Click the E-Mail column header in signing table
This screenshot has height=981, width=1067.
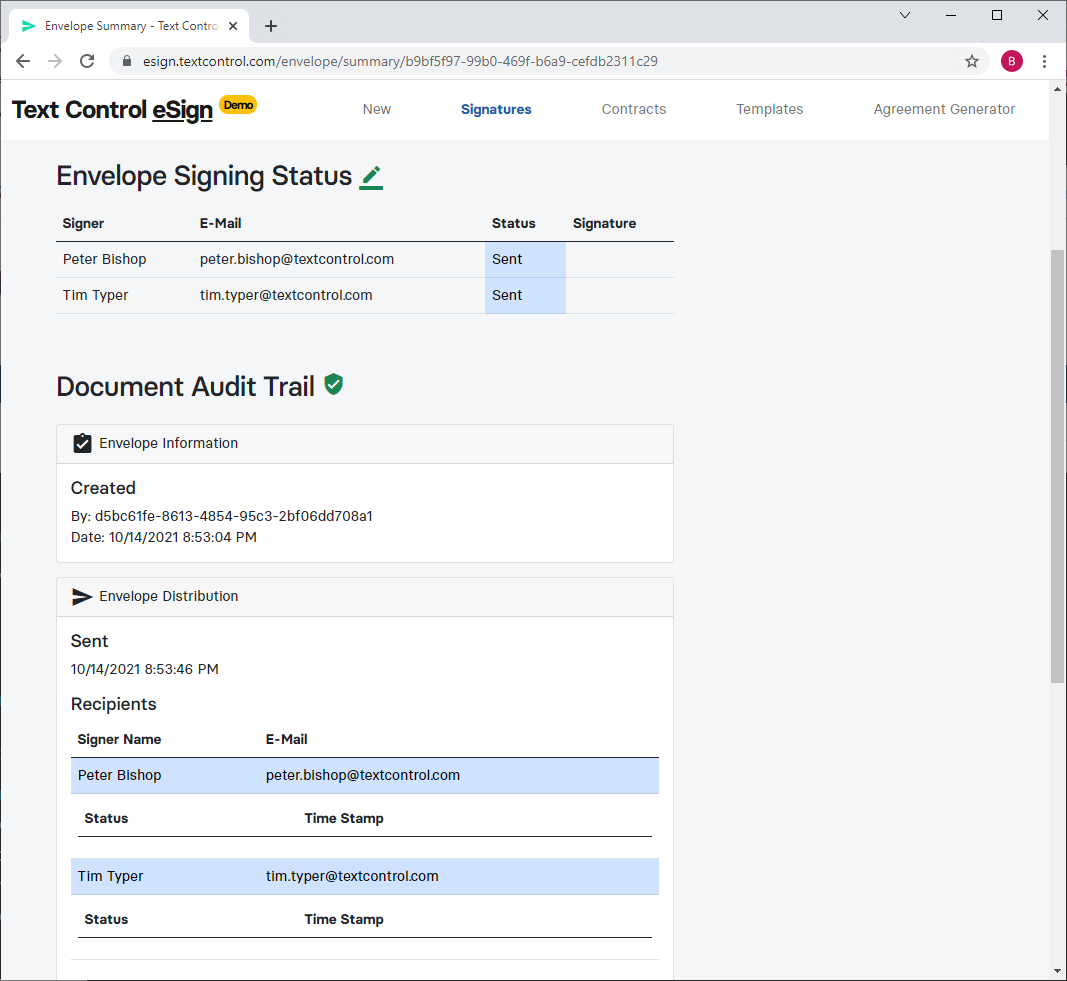pos(220,224)
